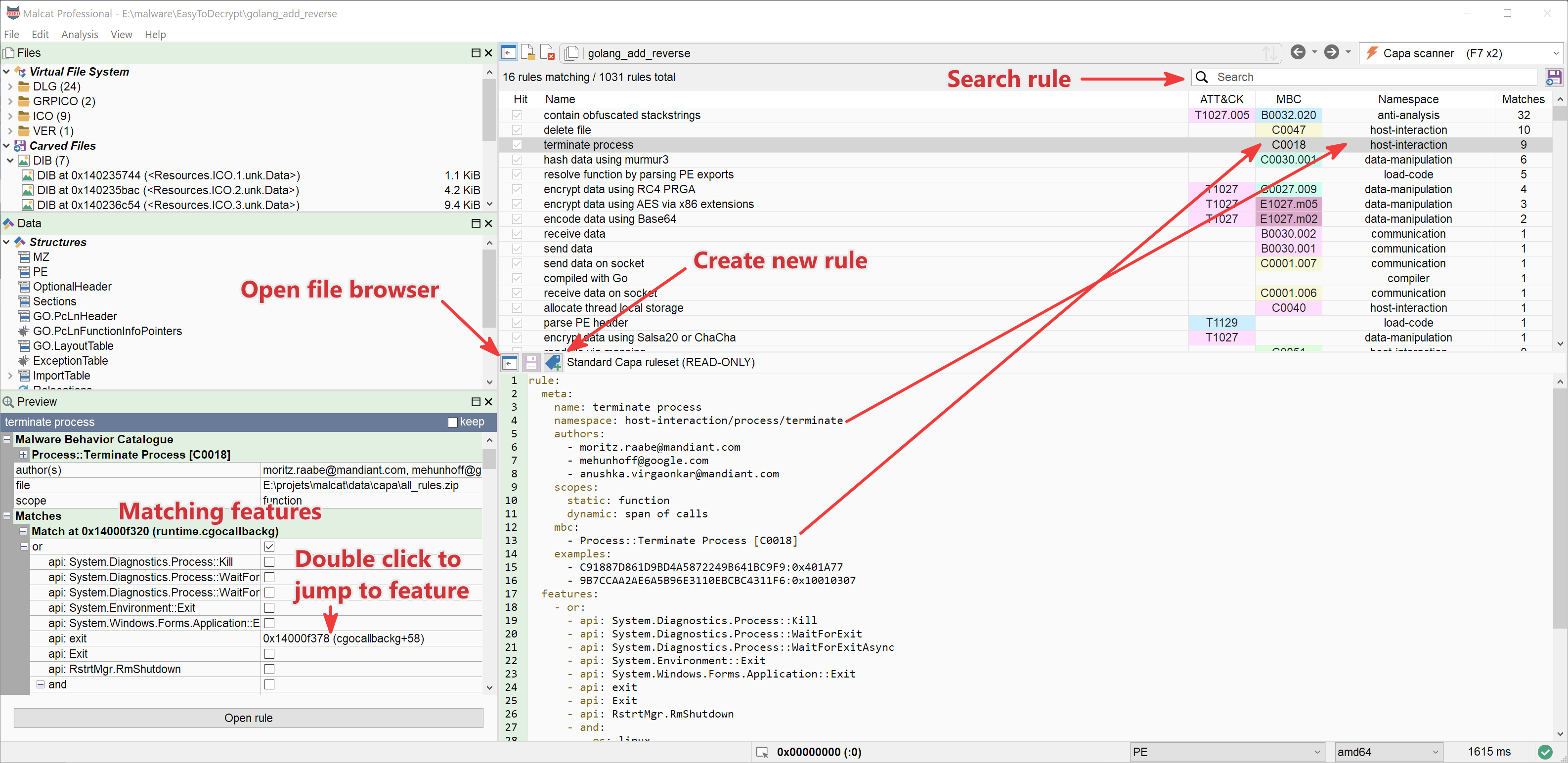Click the Malcat application logo icon

(x=12, y=13)
